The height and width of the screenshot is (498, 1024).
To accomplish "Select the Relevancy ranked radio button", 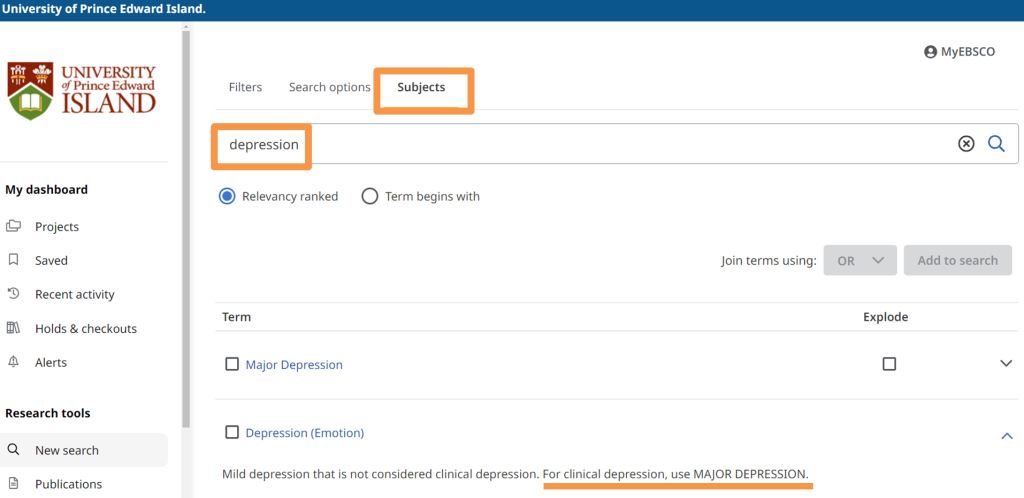I will (x=227, y=197).
